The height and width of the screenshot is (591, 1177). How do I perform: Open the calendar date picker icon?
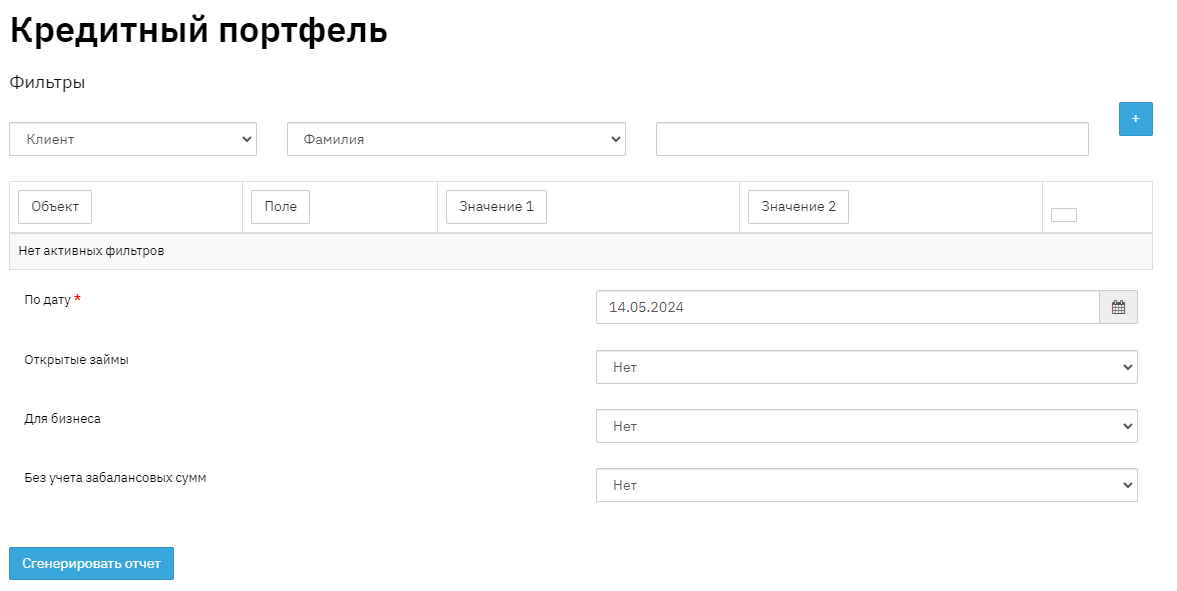tap(1118, 308)
